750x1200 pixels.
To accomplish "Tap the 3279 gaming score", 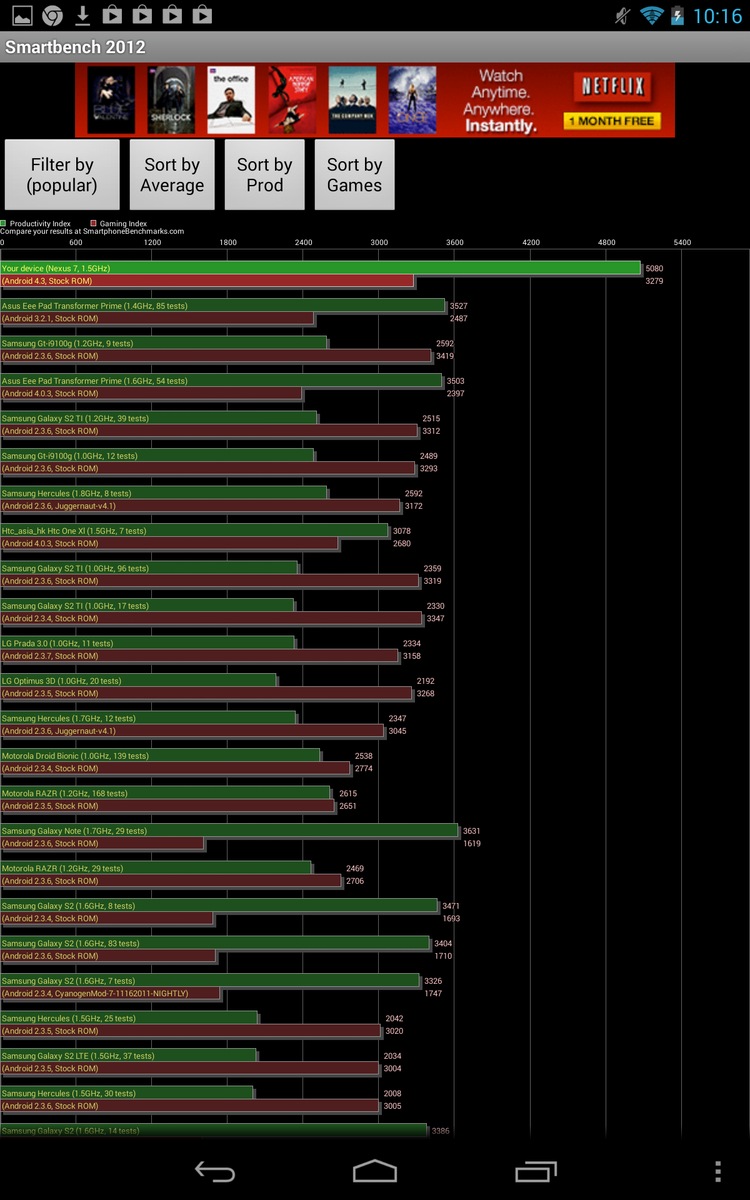I will coord(654,281).
